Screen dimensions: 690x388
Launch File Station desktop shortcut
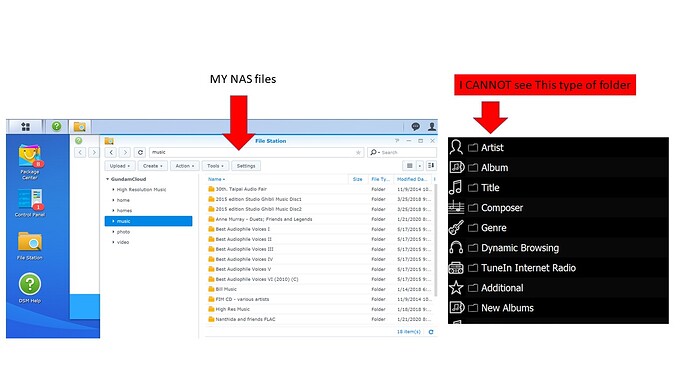click(x=30, y=246)
